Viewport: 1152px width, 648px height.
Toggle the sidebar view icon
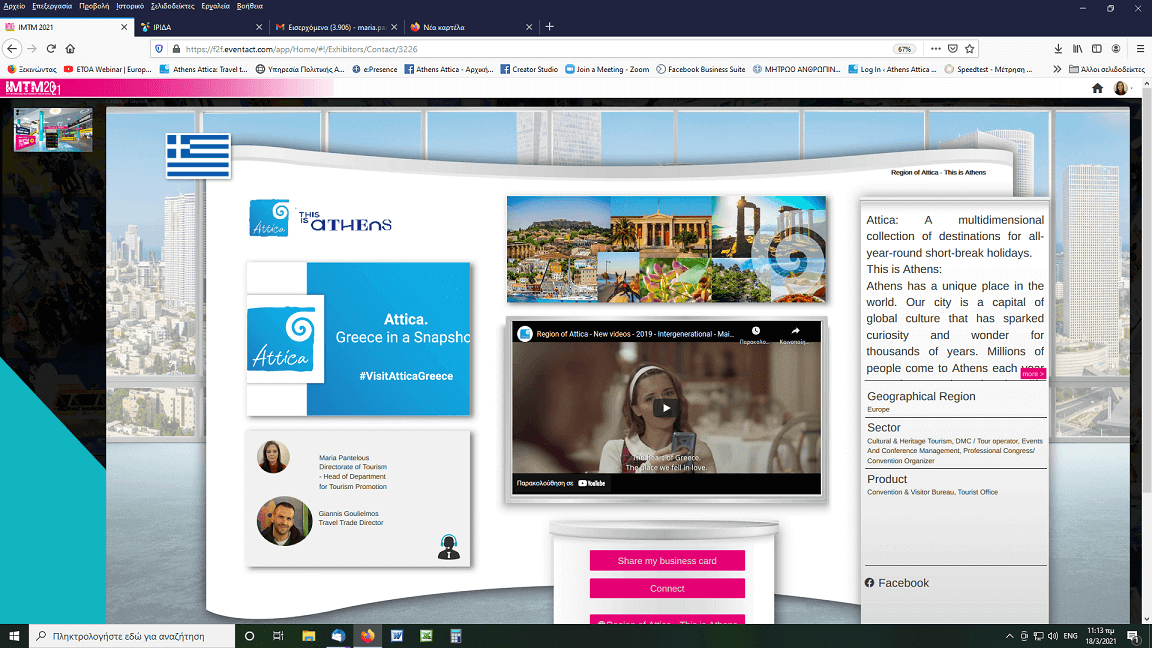point(1096,48)
